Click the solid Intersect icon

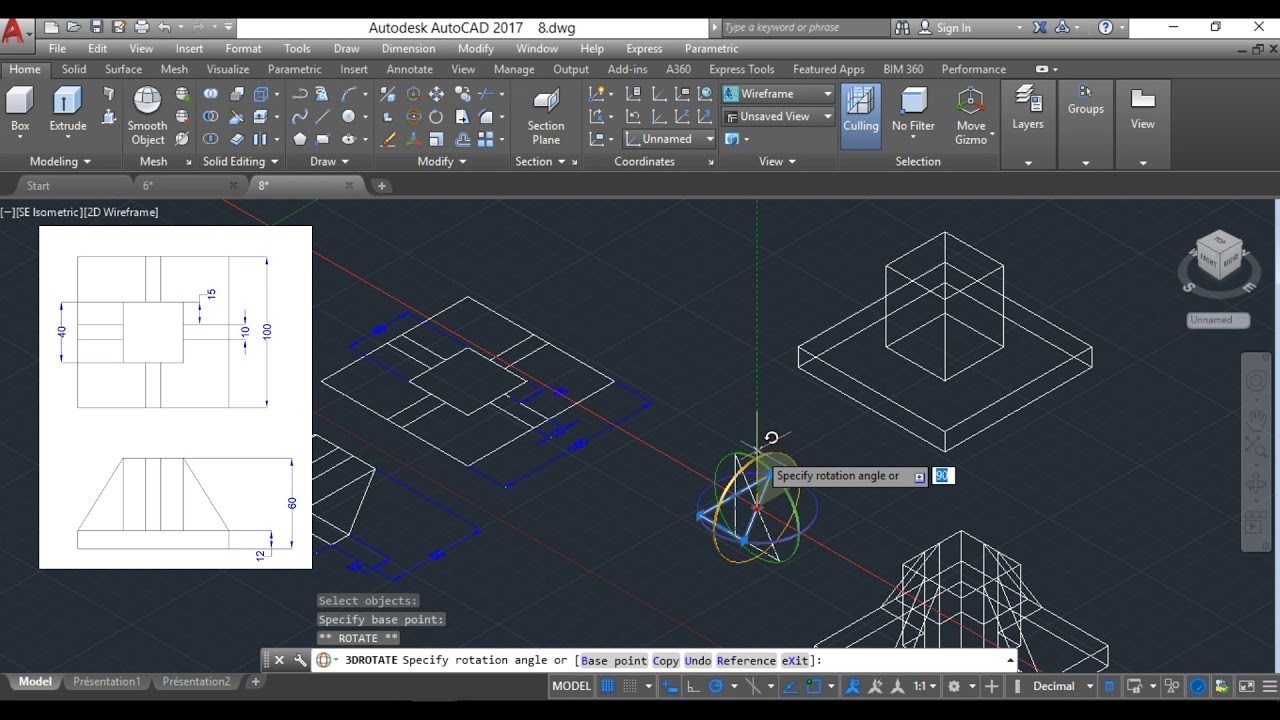click(x=211, y=140)
